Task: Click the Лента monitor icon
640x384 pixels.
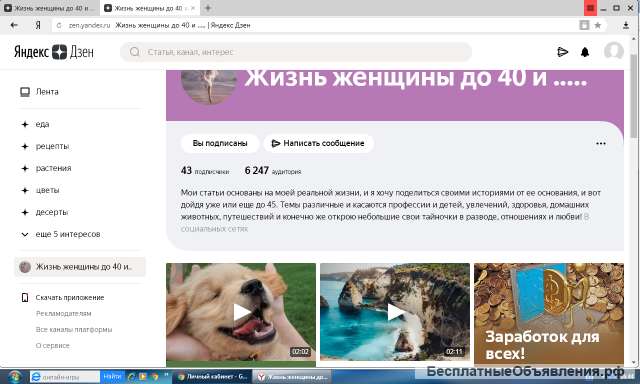Action: coord(25,92)
